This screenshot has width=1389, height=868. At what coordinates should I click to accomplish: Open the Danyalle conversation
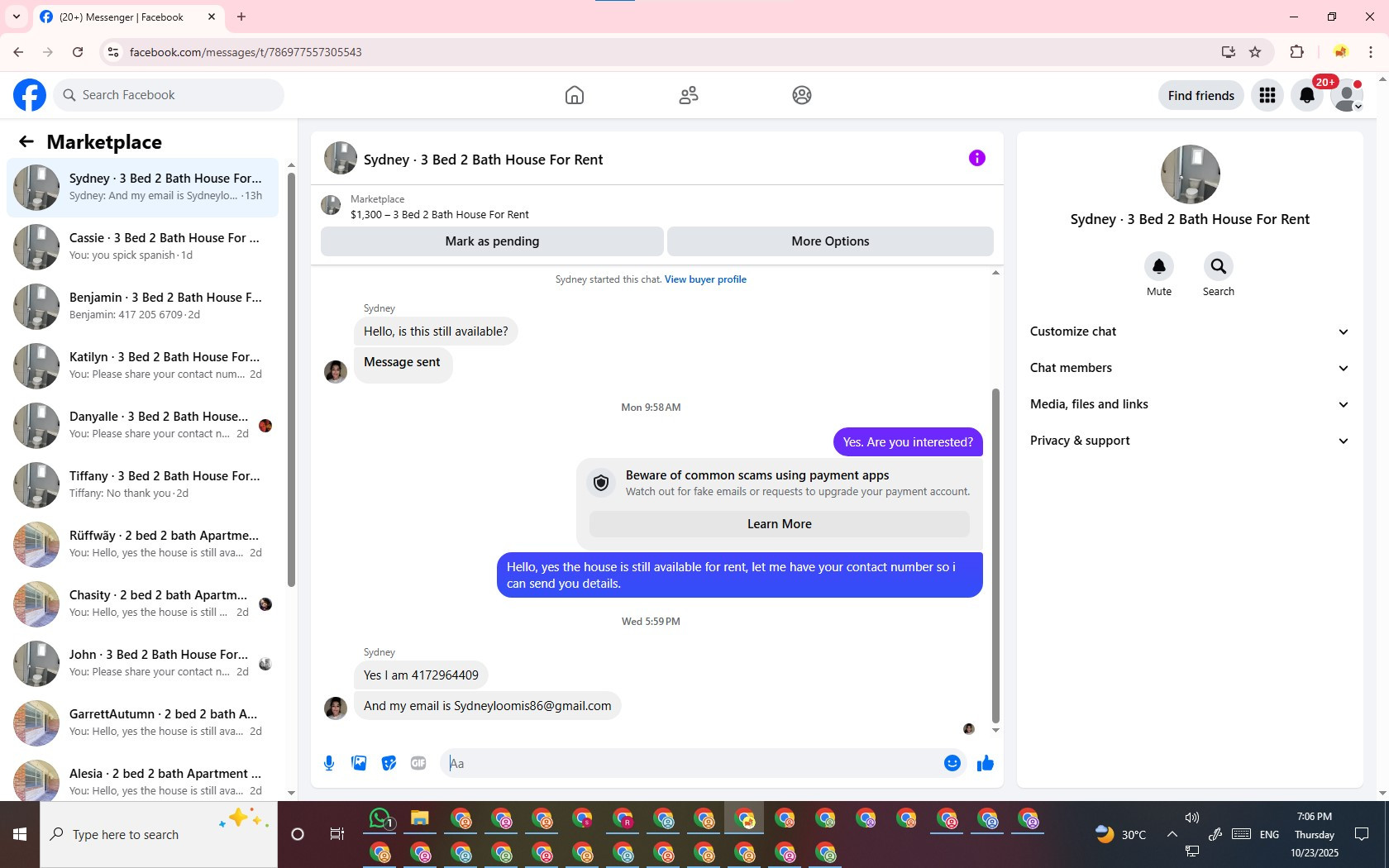point(142,426)
